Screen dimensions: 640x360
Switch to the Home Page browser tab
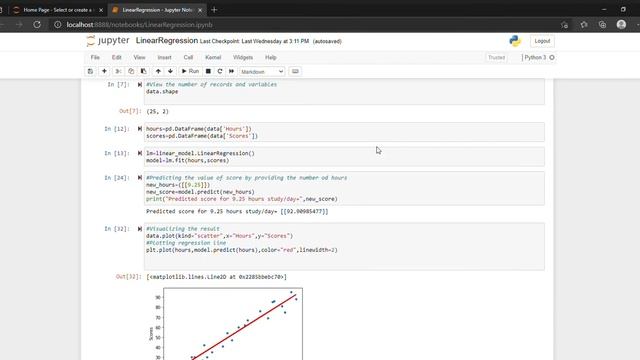coord(58,10)
